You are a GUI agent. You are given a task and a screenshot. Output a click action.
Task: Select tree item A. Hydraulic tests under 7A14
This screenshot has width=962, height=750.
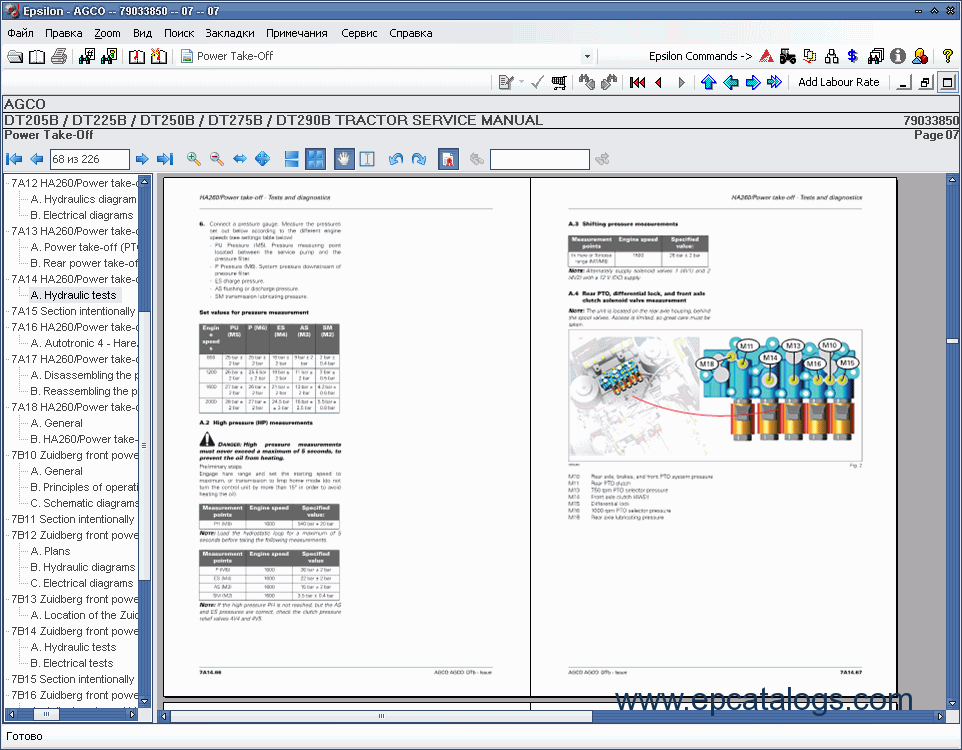(x=74, y=295)
